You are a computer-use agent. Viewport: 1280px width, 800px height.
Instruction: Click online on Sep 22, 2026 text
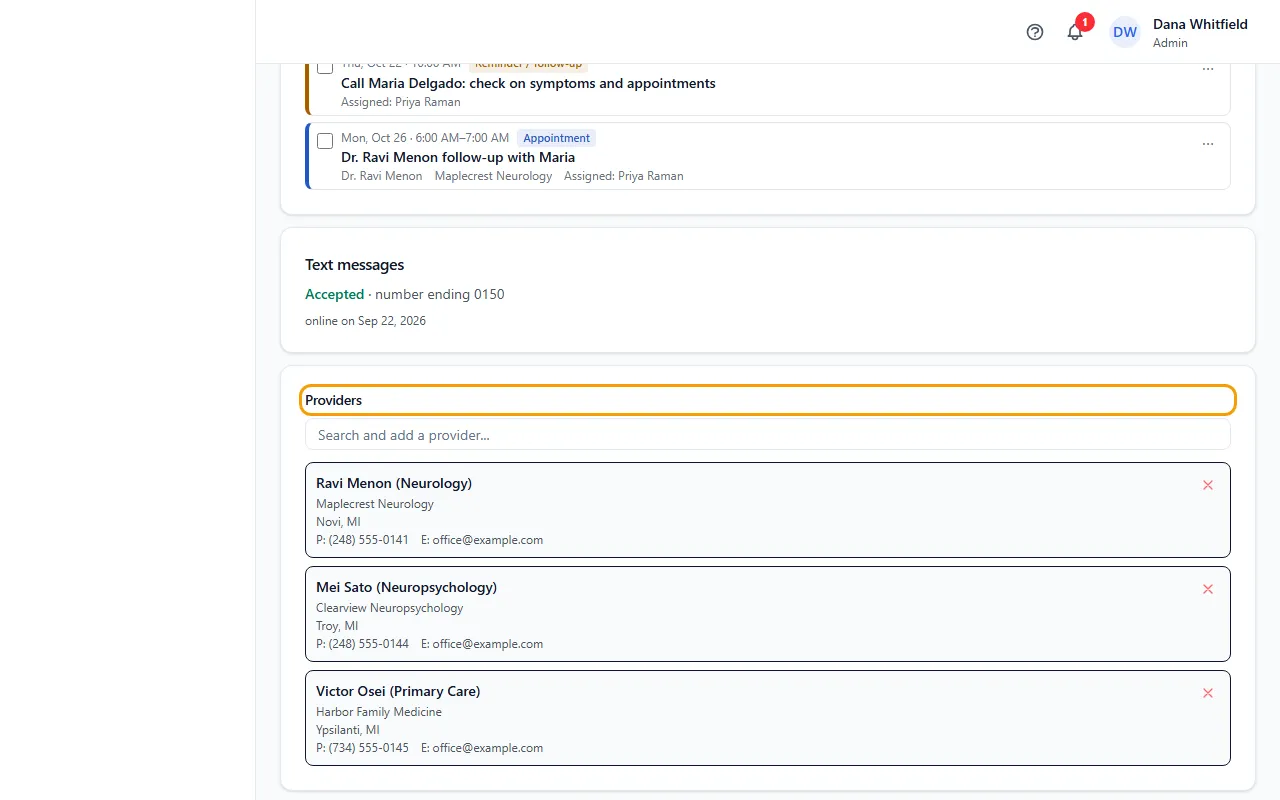pos(365,321)
